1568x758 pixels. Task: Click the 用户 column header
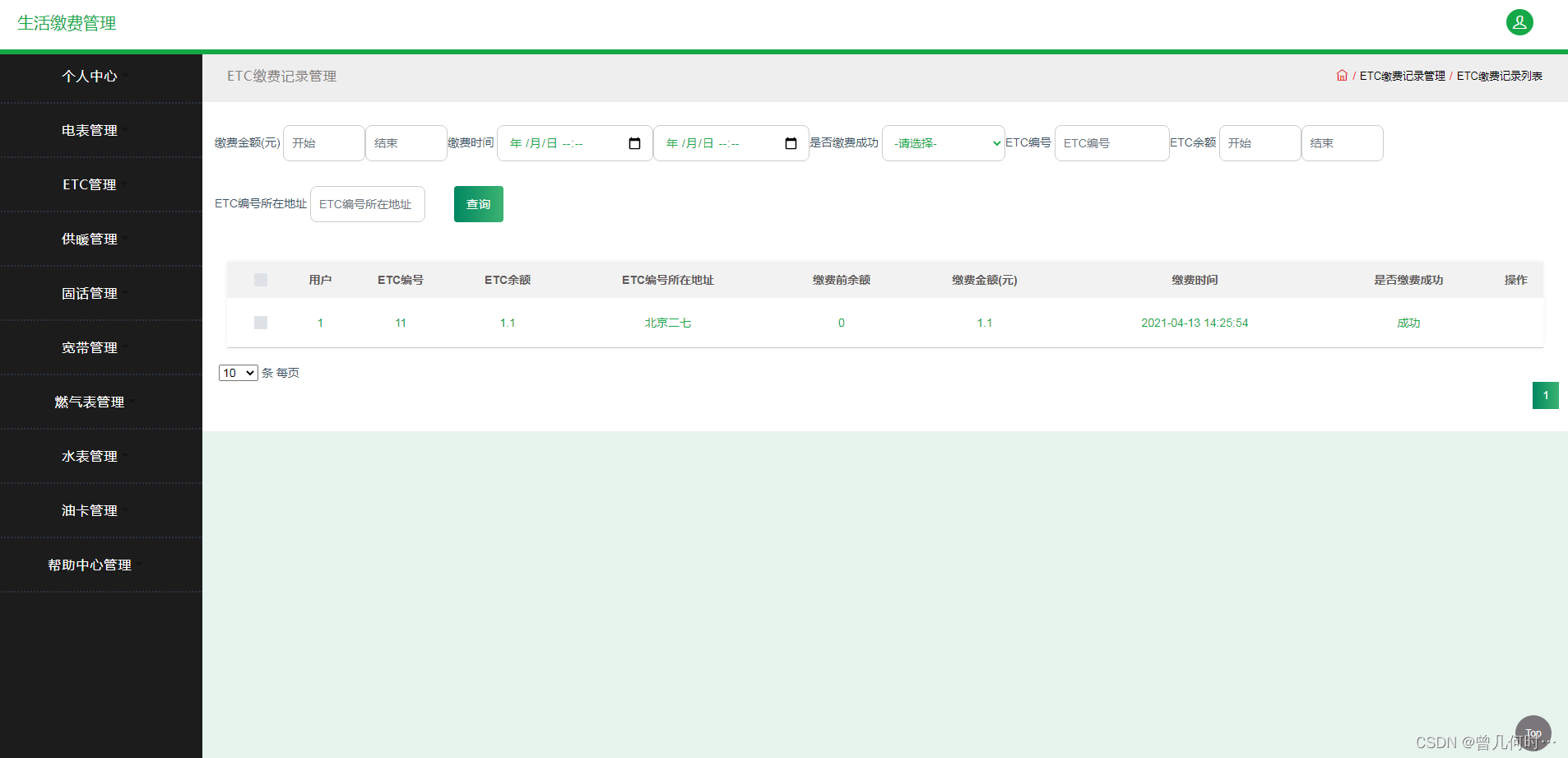[320, 280]
